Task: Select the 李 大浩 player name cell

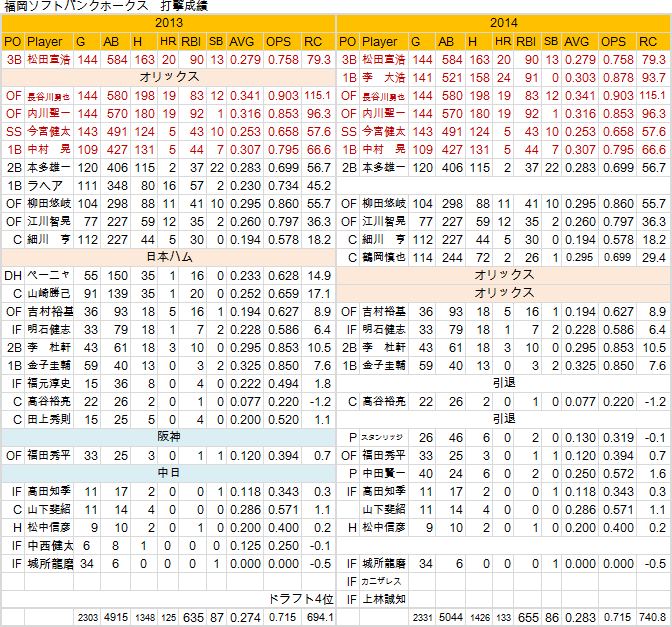Action: (x=384, y=78)
